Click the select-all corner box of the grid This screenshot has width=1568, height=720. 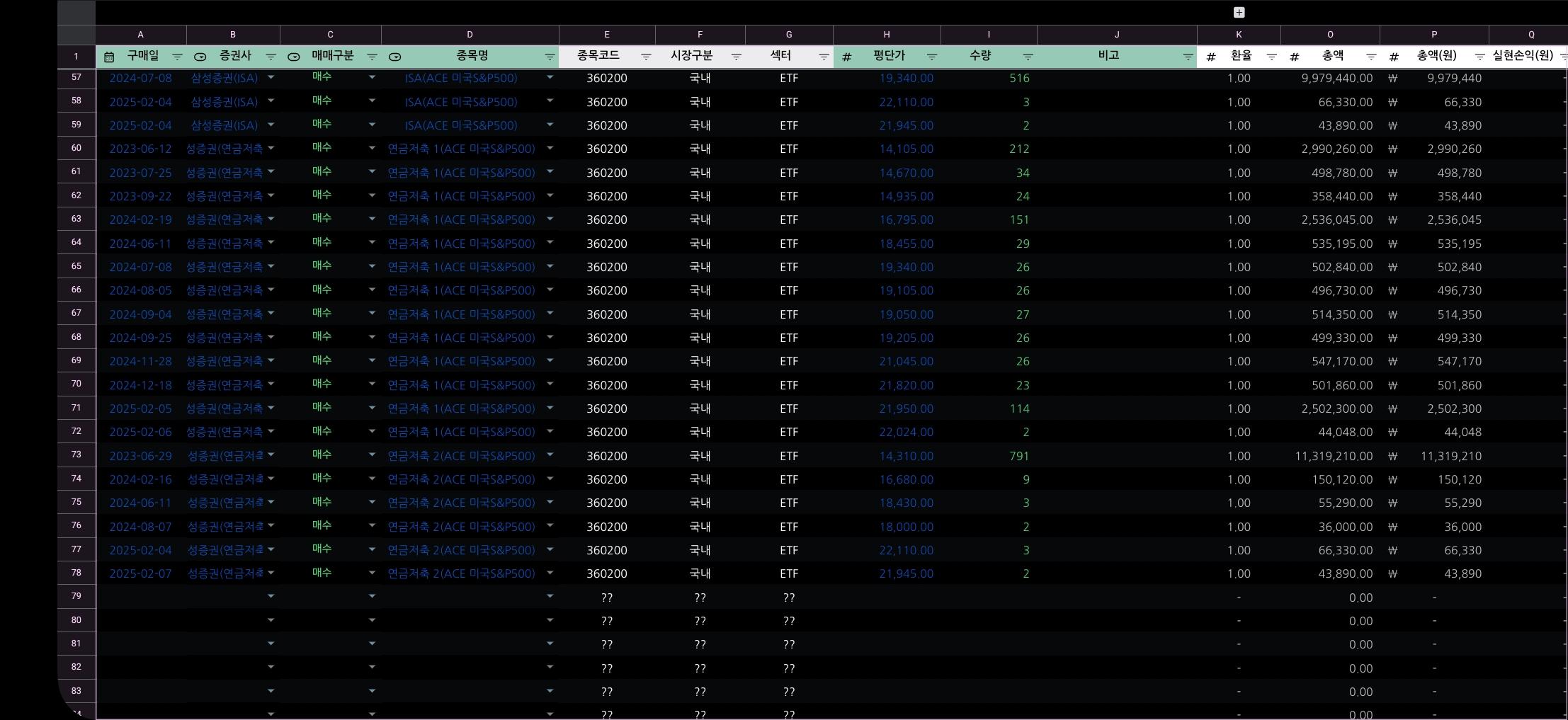76,35
